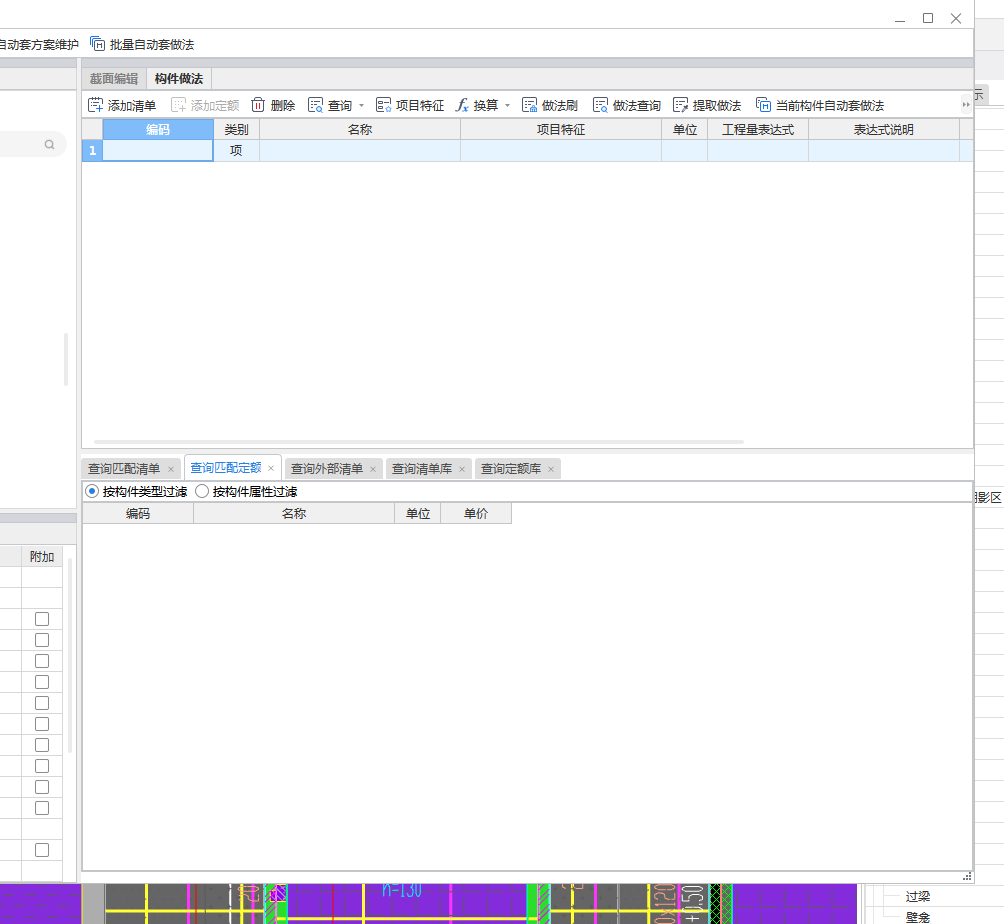Click the 提取做法 icon
Viewport: 1004px width, 924px height.
point(680,105)
